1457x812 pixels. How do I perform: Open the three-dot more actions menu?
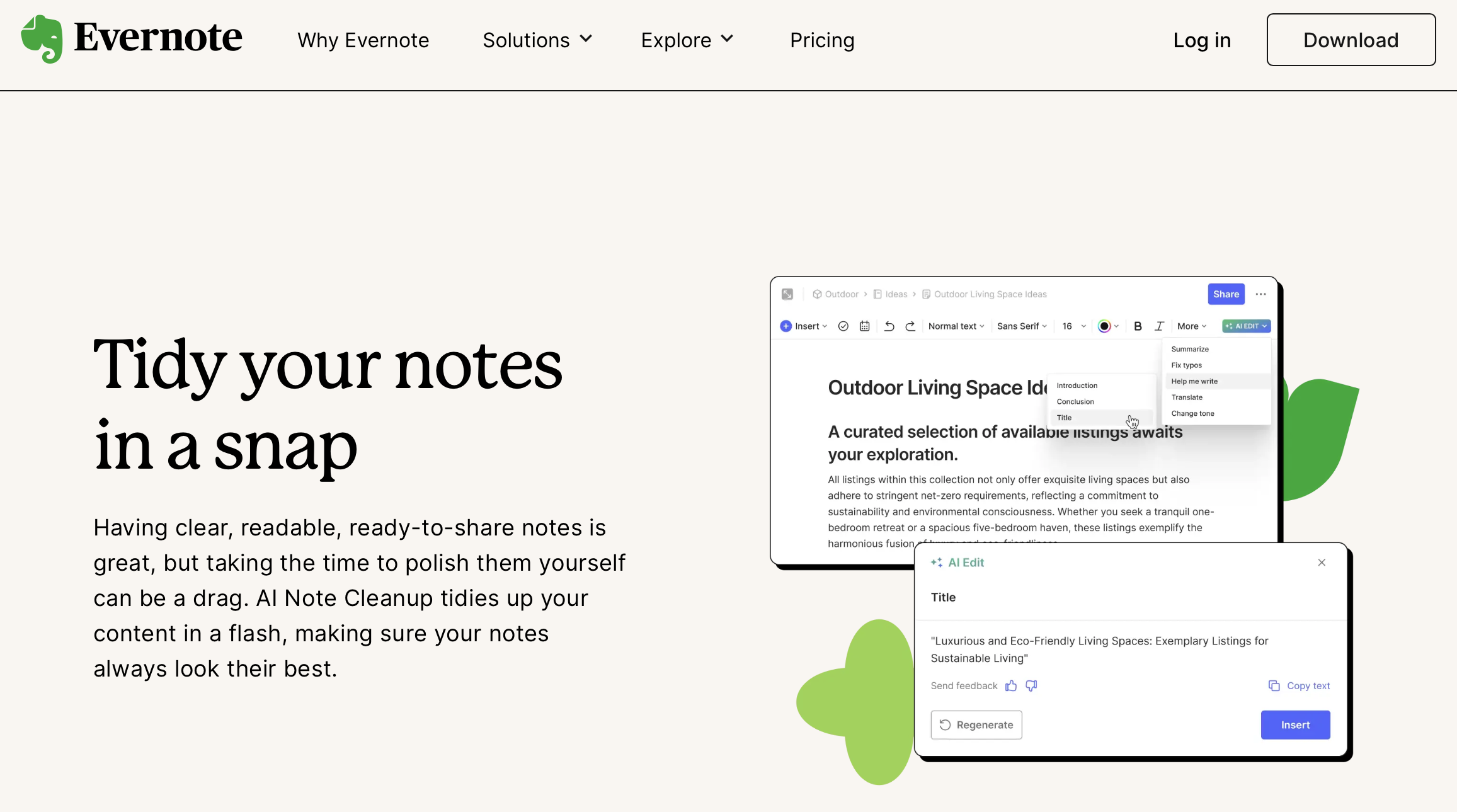[1260, 294]
